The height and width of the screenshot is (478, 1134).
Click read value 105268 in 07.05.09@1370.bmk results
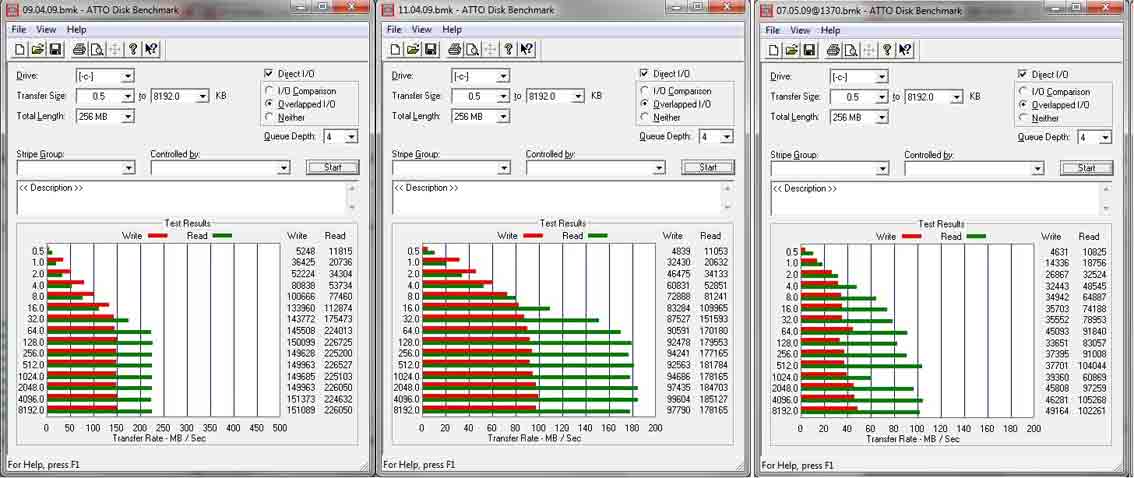click(x=1092, y=399)
